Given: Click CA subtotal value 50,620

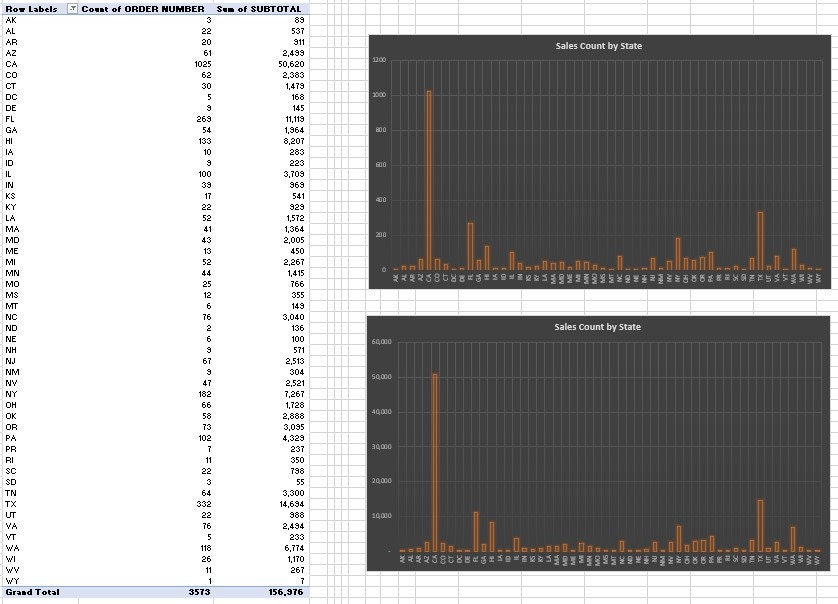Looking at the screenshot, I should click(x=291, y=64).
